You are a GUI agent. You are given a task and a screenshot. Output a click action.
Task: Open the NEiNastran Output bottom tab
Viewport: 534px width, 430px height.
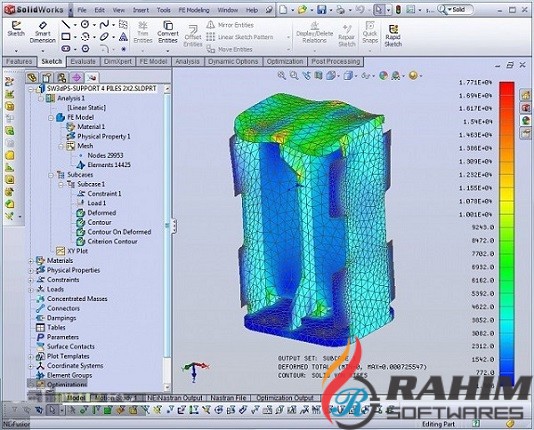[175, 398]
